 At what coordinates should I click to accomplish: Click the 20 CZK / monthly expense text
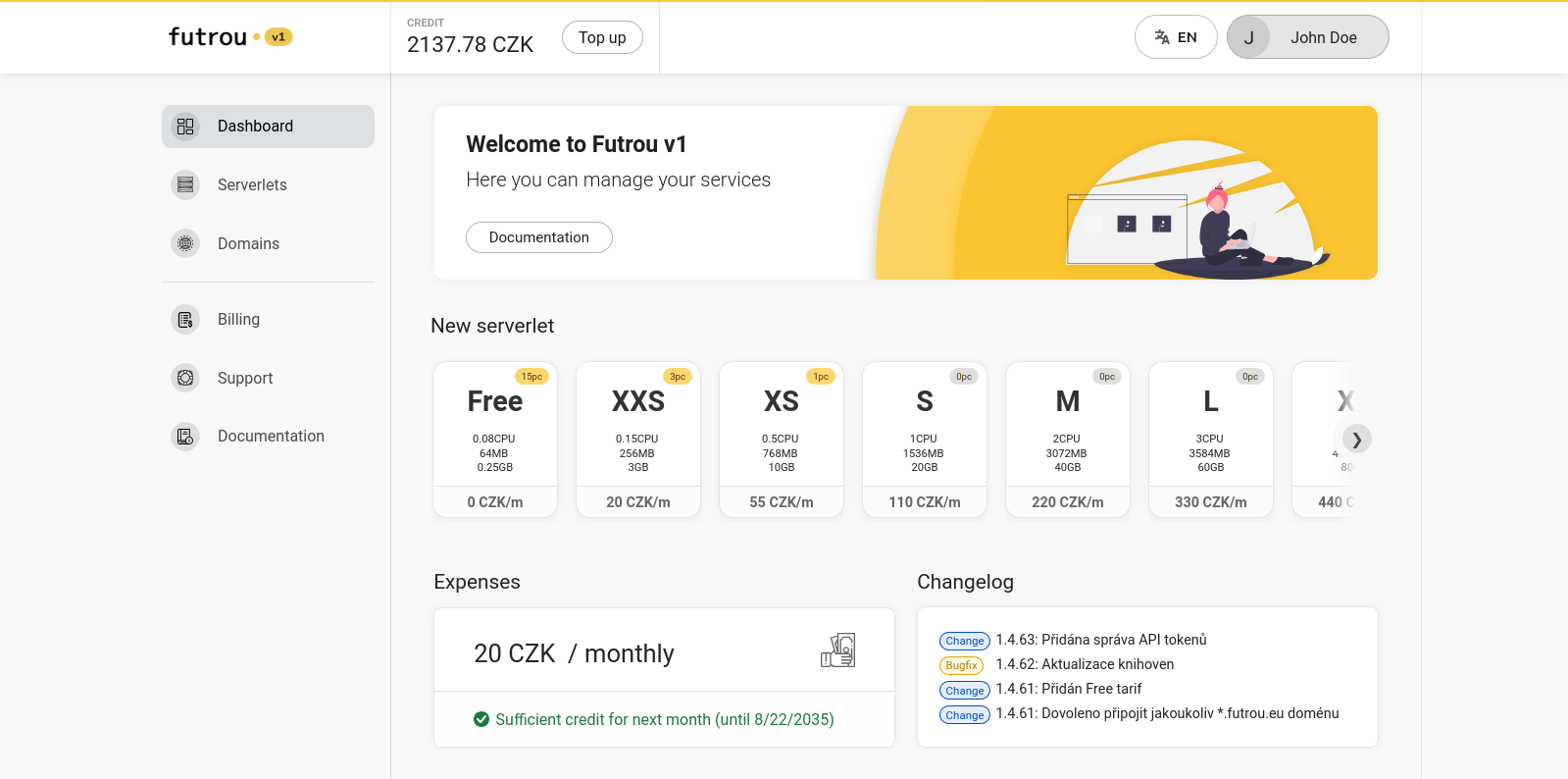[x=574, y=653]
